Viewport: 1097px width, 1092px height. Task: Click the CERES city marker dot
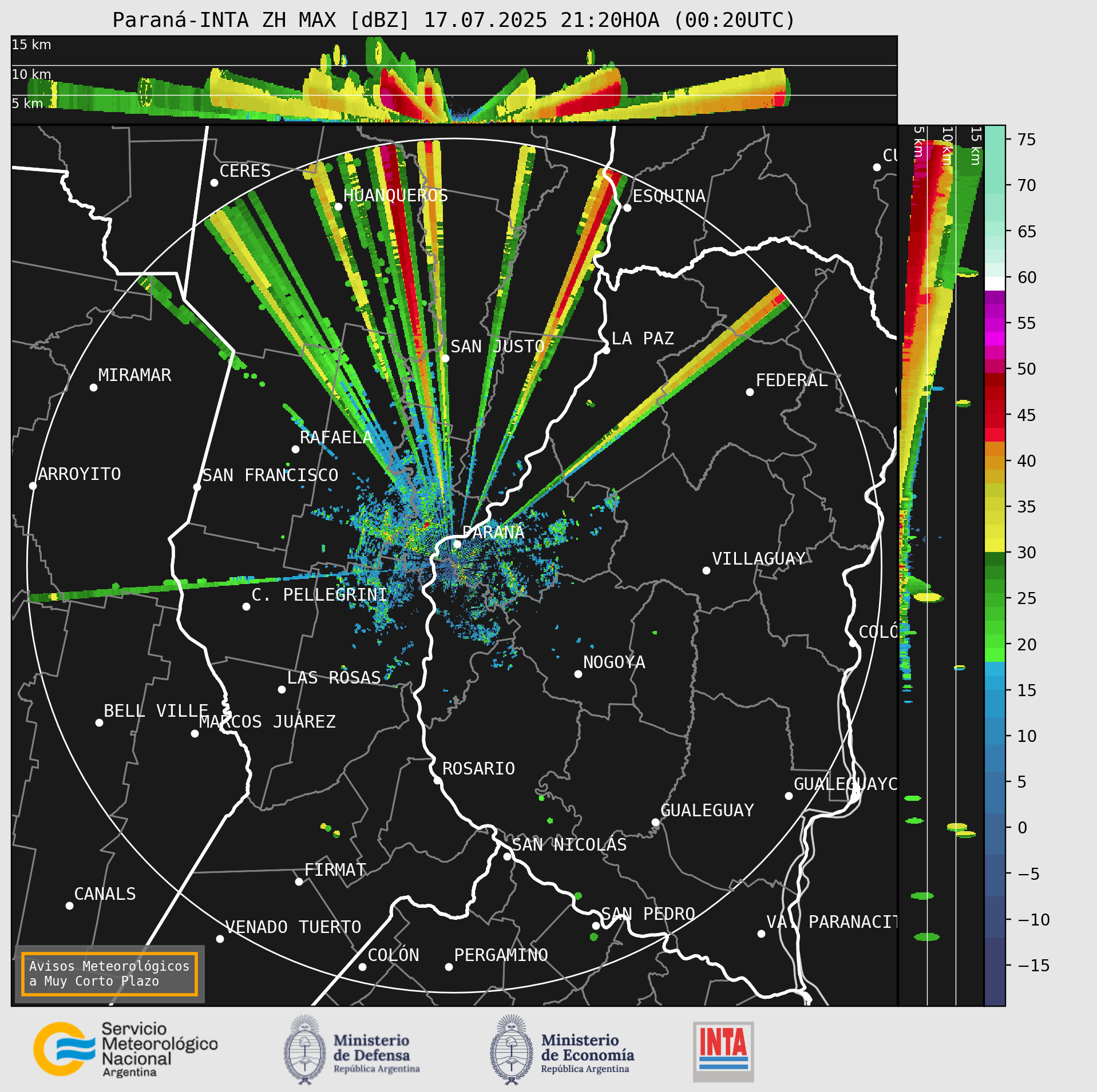coord(214,182)
